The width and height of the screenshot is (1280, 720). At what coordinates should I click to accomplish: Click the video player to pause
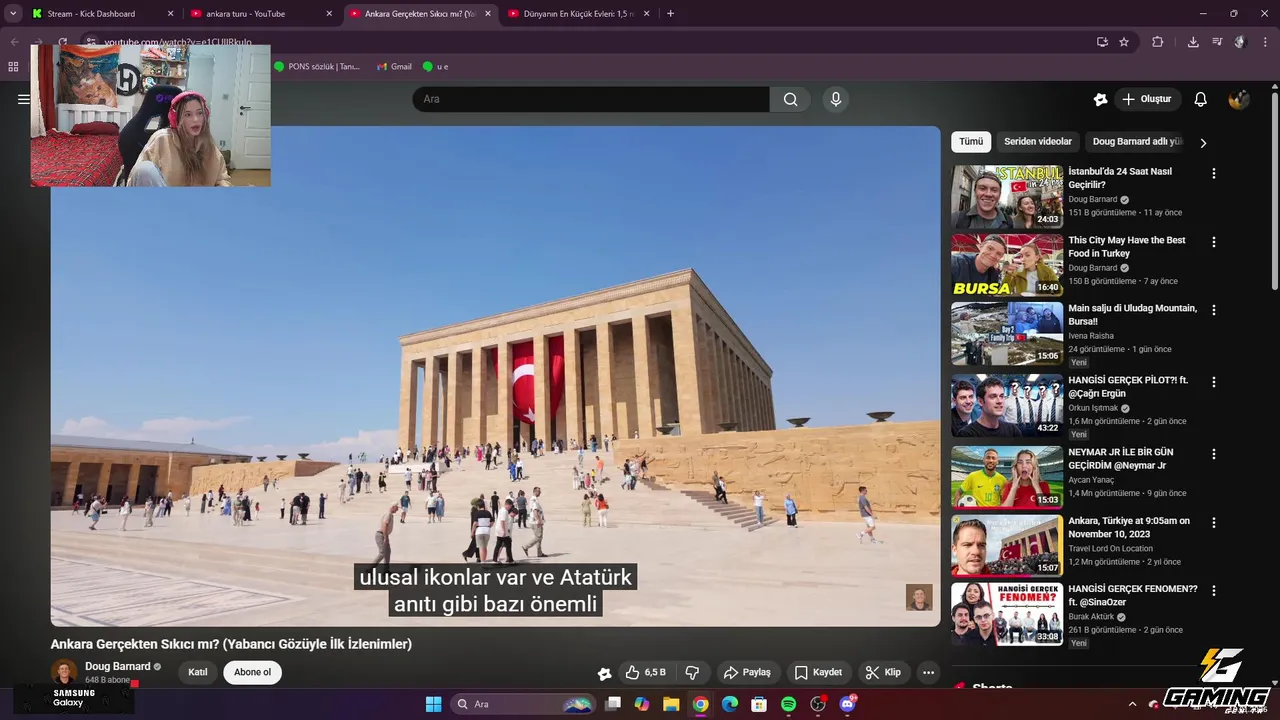[495, 376]
